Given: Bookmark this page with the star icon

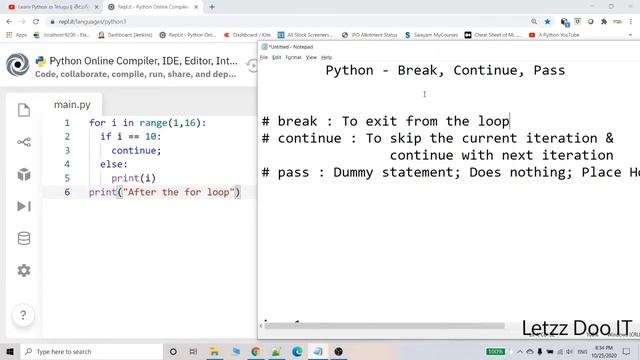Looking at the screenshot, I should point(547,21).
